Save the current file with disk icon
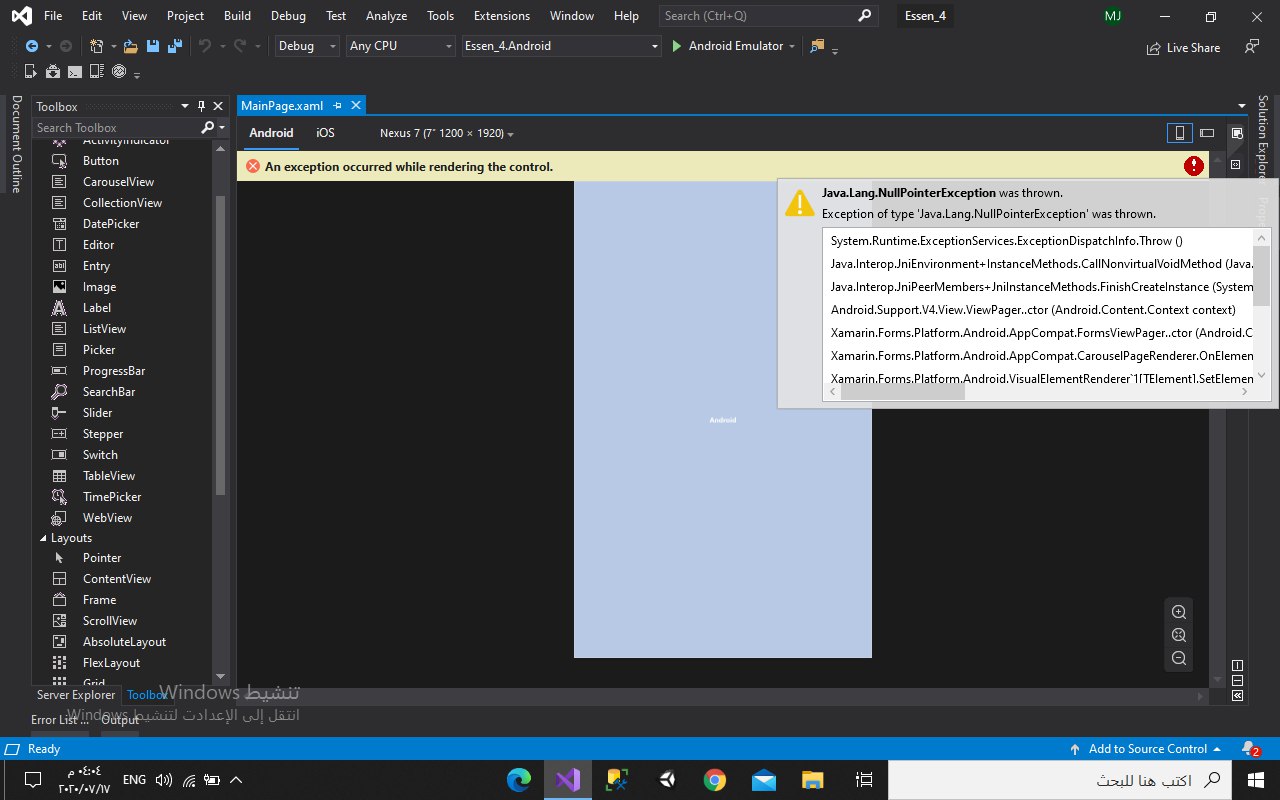Image resolution: width=1280 pixels, height=800 pixels. 153,46
